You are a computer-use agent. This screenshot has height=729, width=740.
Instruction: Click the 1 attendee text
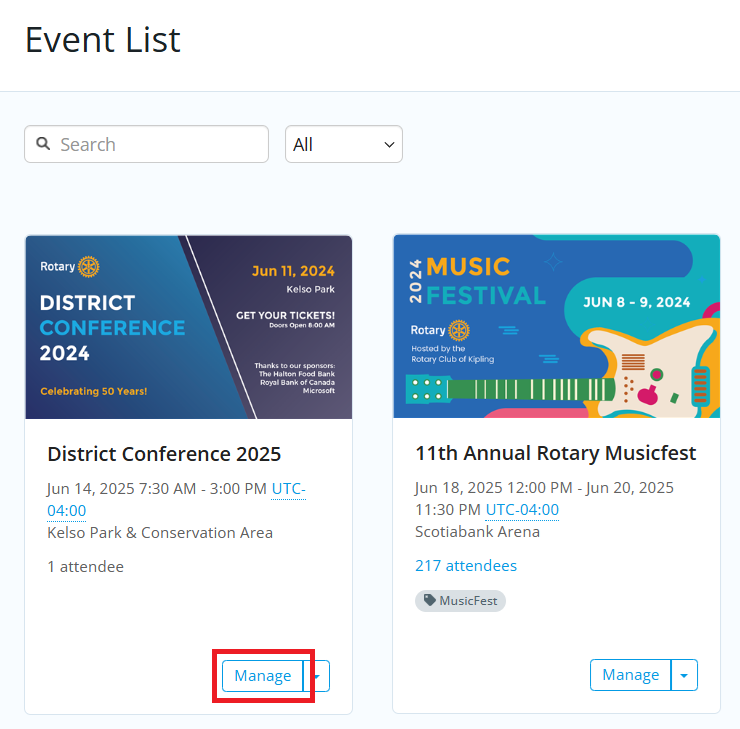tap(85, 566)
